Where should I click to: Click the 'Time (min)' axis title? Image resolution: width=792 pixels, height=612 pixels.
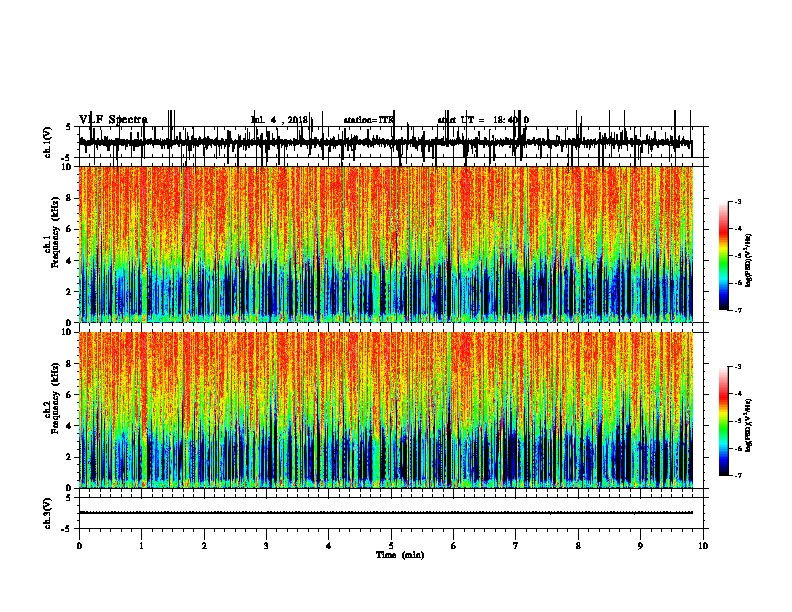pos(400,555)
